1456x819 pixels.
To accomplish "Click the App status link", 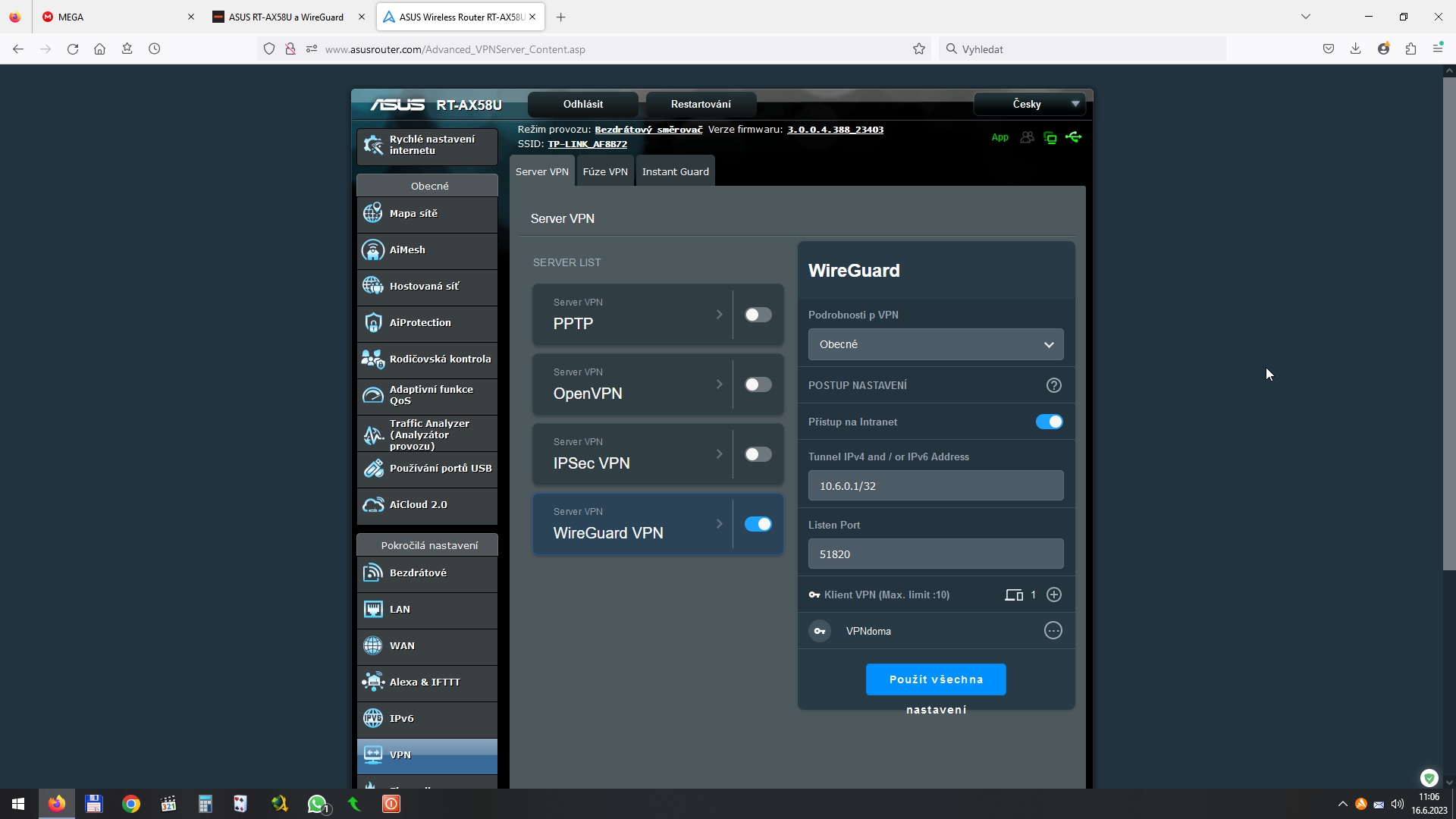I will point(999,137).
